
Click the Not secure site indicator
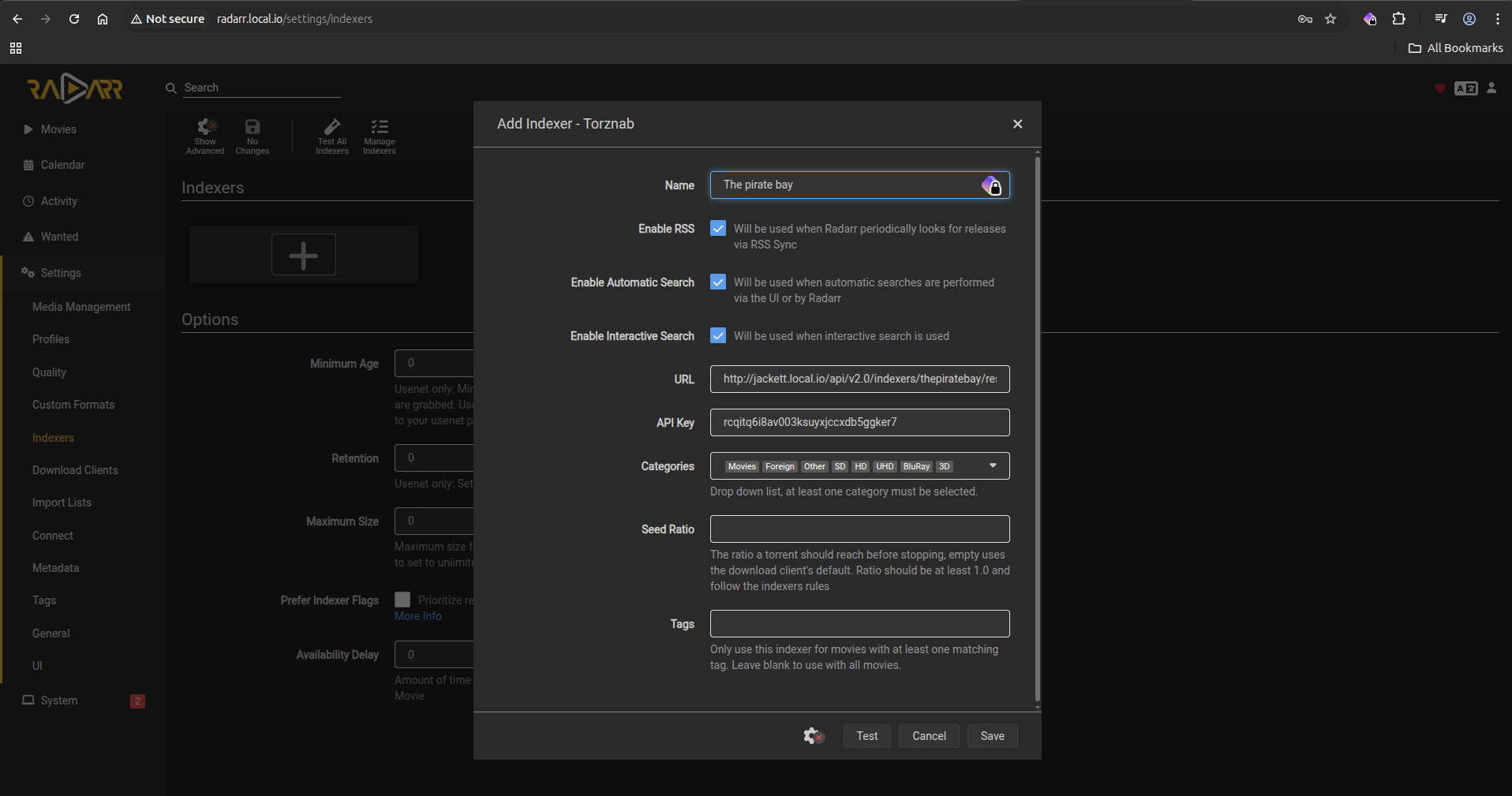[167, 19]
